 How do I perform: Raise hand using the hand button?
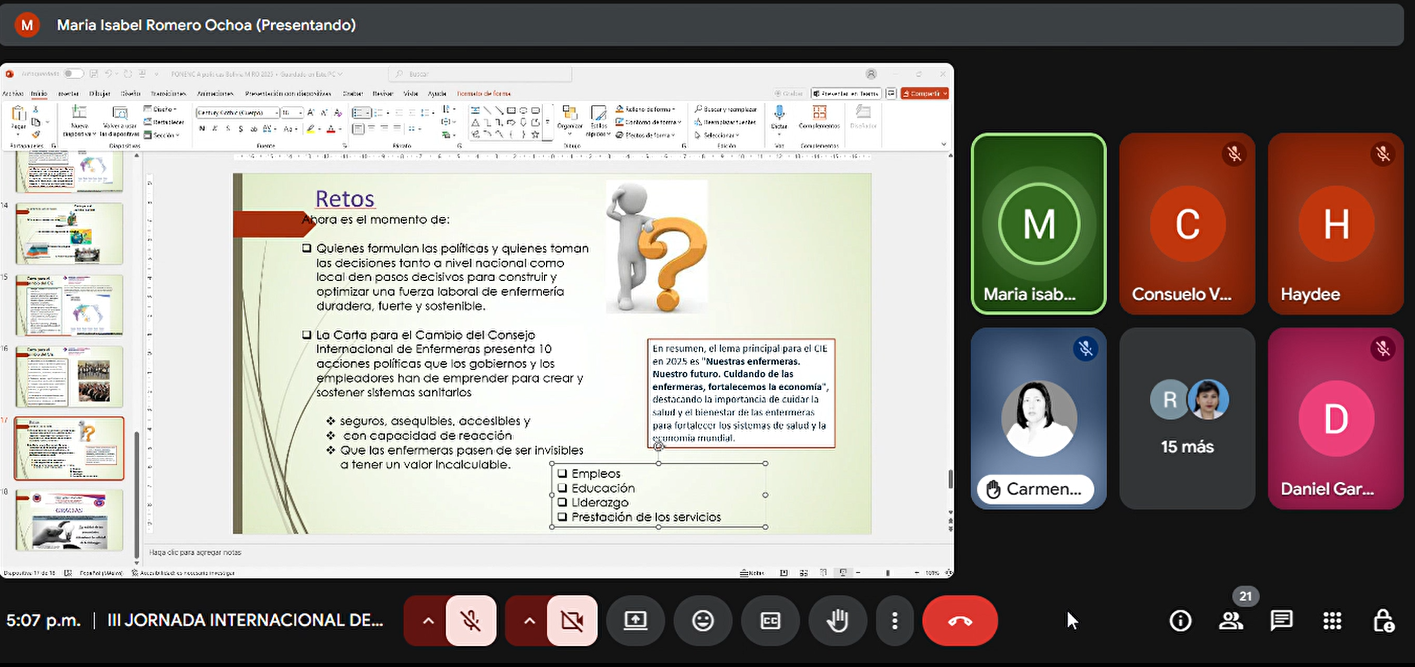click(x=837, y=621)
